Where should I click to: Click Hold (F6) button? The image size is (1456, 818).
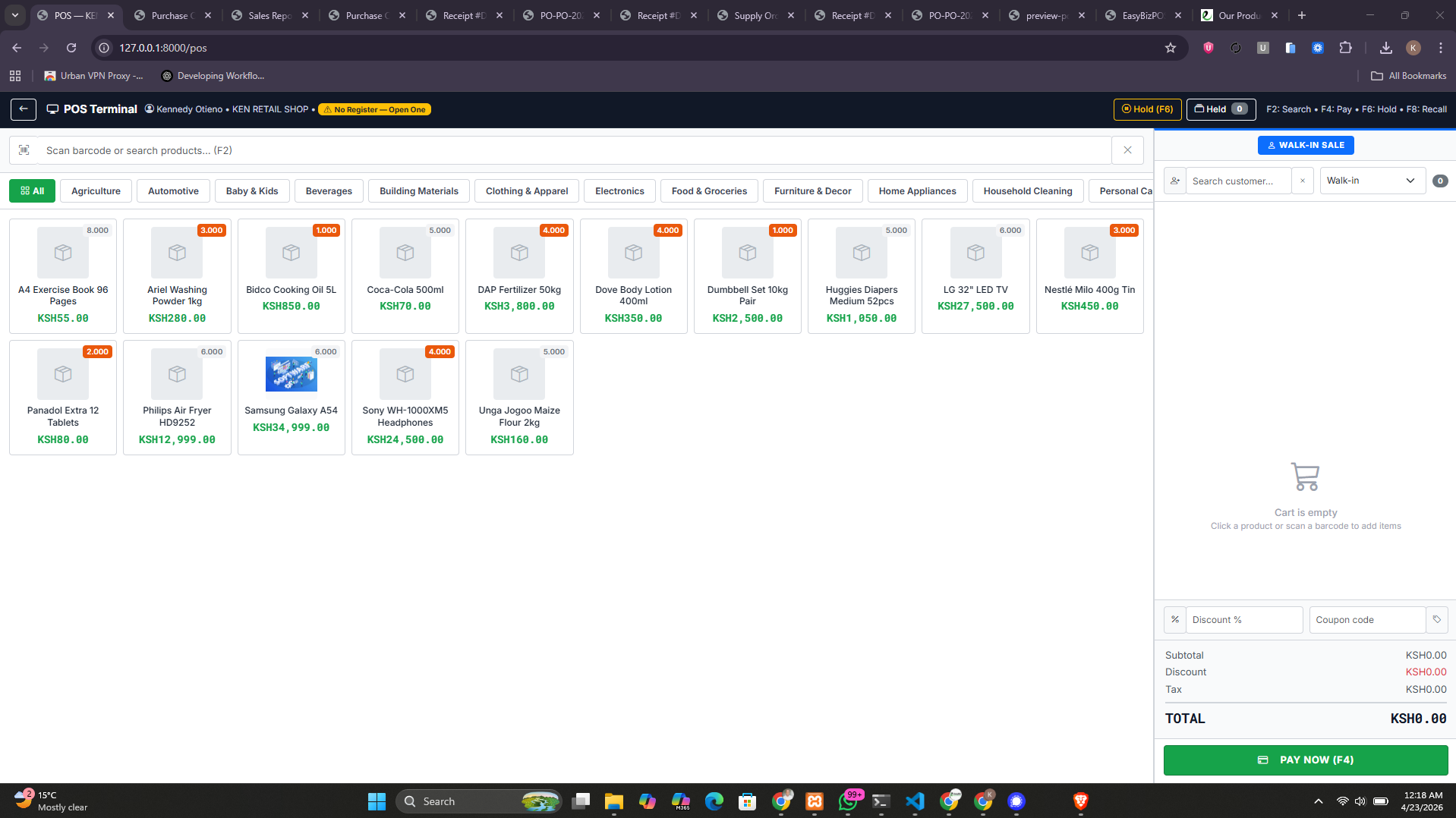point(1148,109)
